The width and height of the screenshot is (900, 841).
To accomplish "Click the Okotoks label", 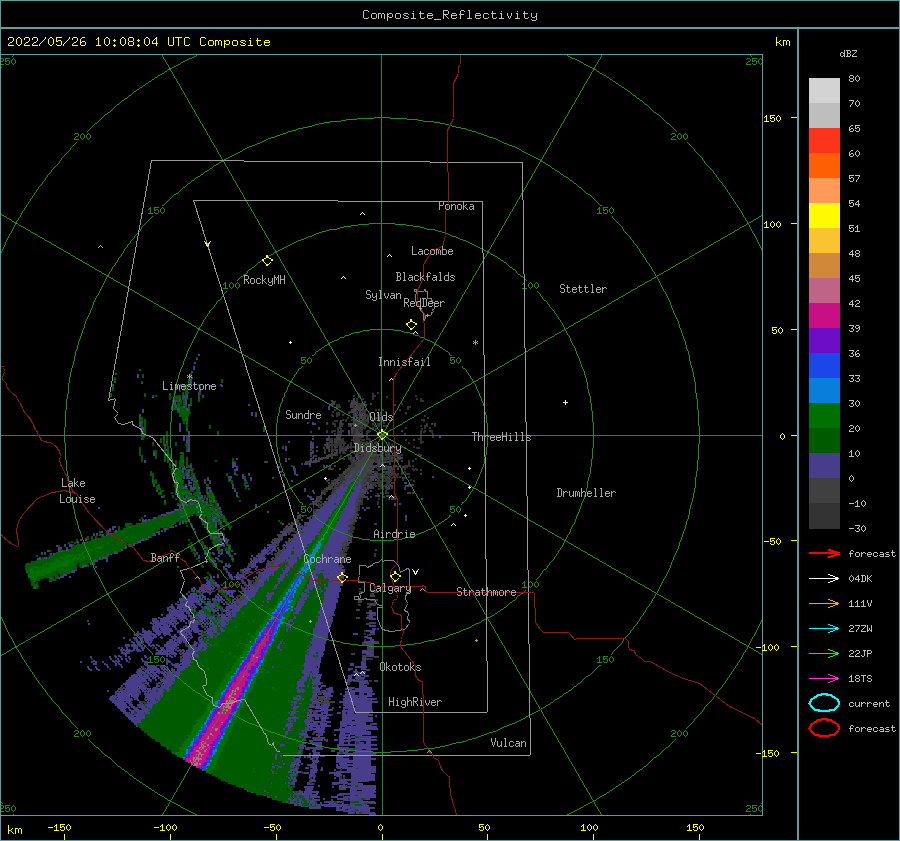I will [400, 667].
